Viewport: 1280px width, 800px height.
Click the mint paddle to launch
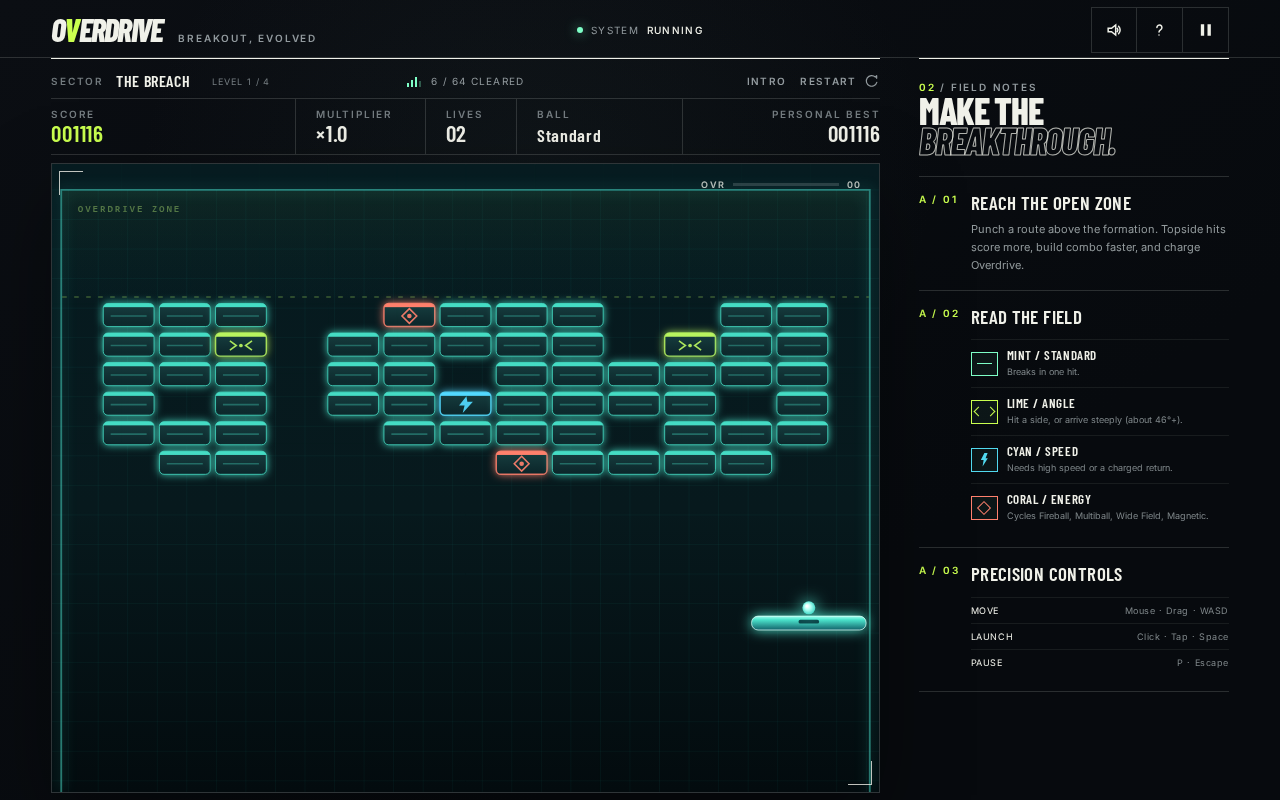(x=809, y=623)
